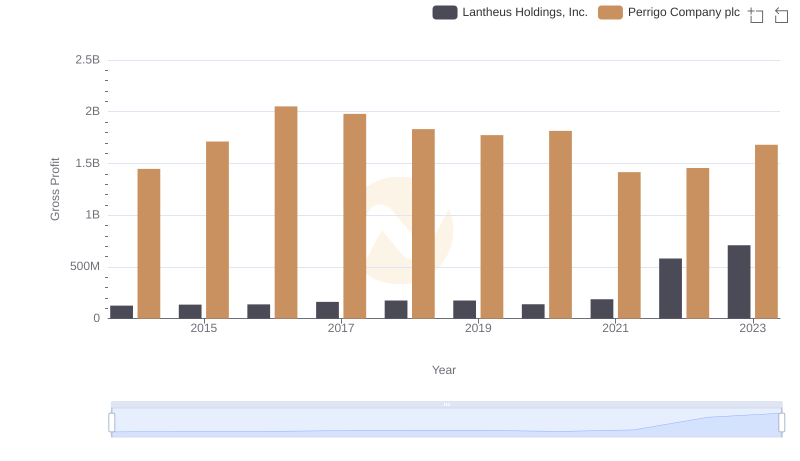The height and width of the screenshot is (461, 800).
Task: Click the 2021 x-axis label
Action: click(x=615, y=328)
